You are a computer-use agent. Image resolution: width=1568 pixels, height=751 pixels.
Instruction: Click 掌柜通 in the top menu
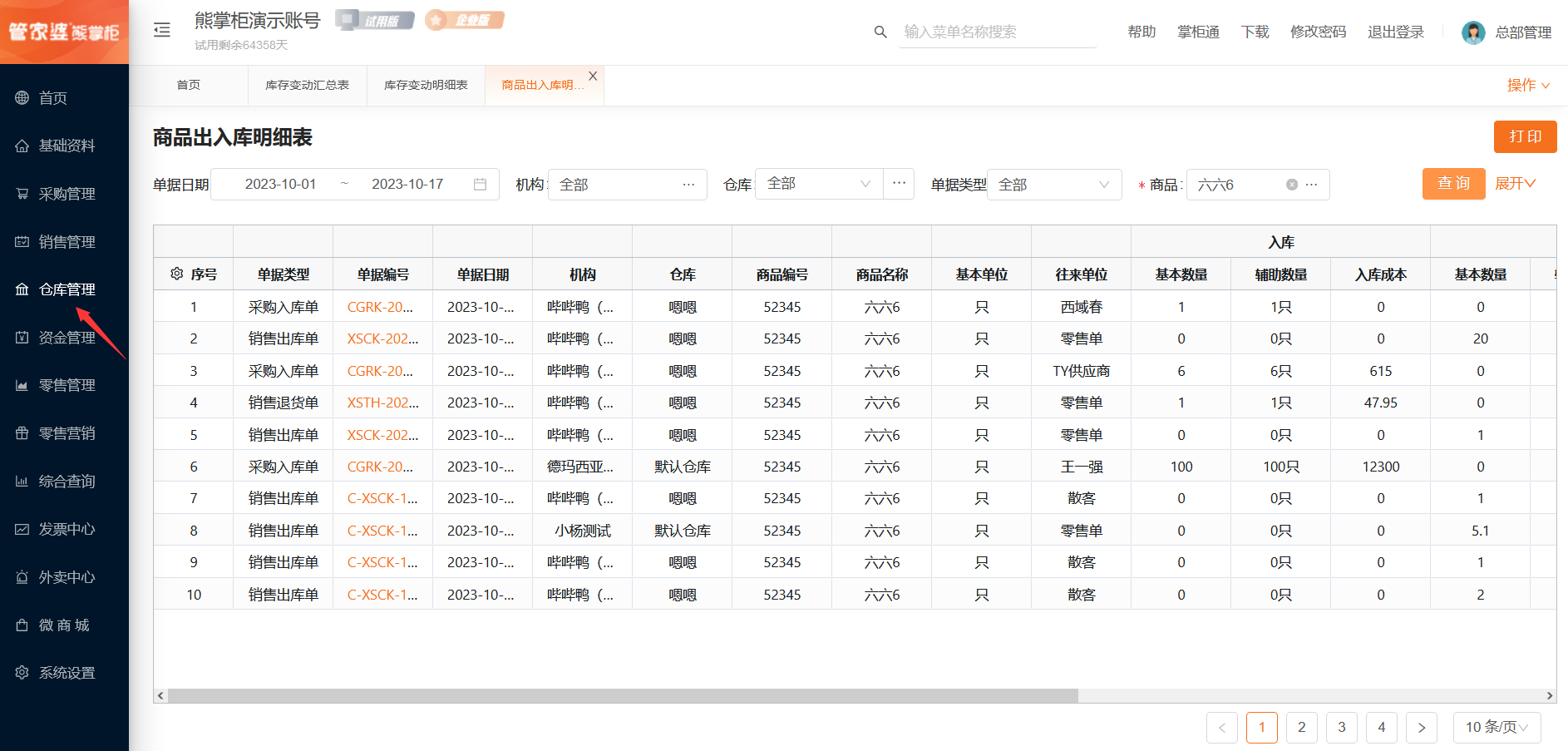pyautogui.click(x=1198, y=32)
